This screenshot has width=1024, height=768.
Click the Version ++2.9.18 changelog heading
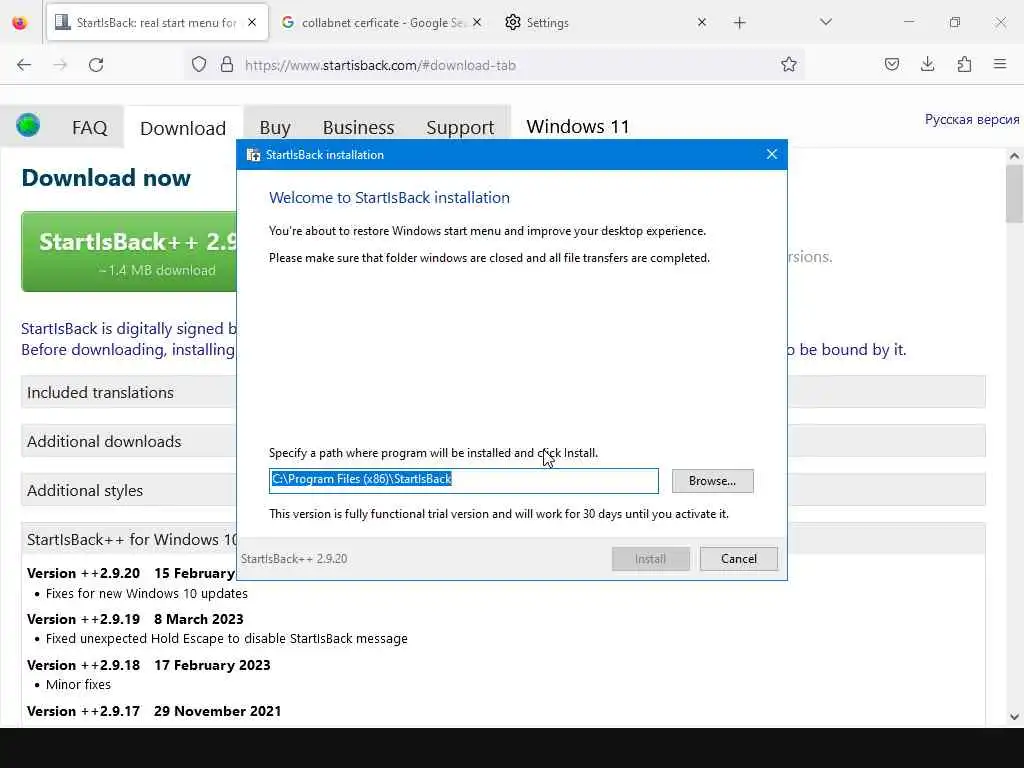point(148,665)
